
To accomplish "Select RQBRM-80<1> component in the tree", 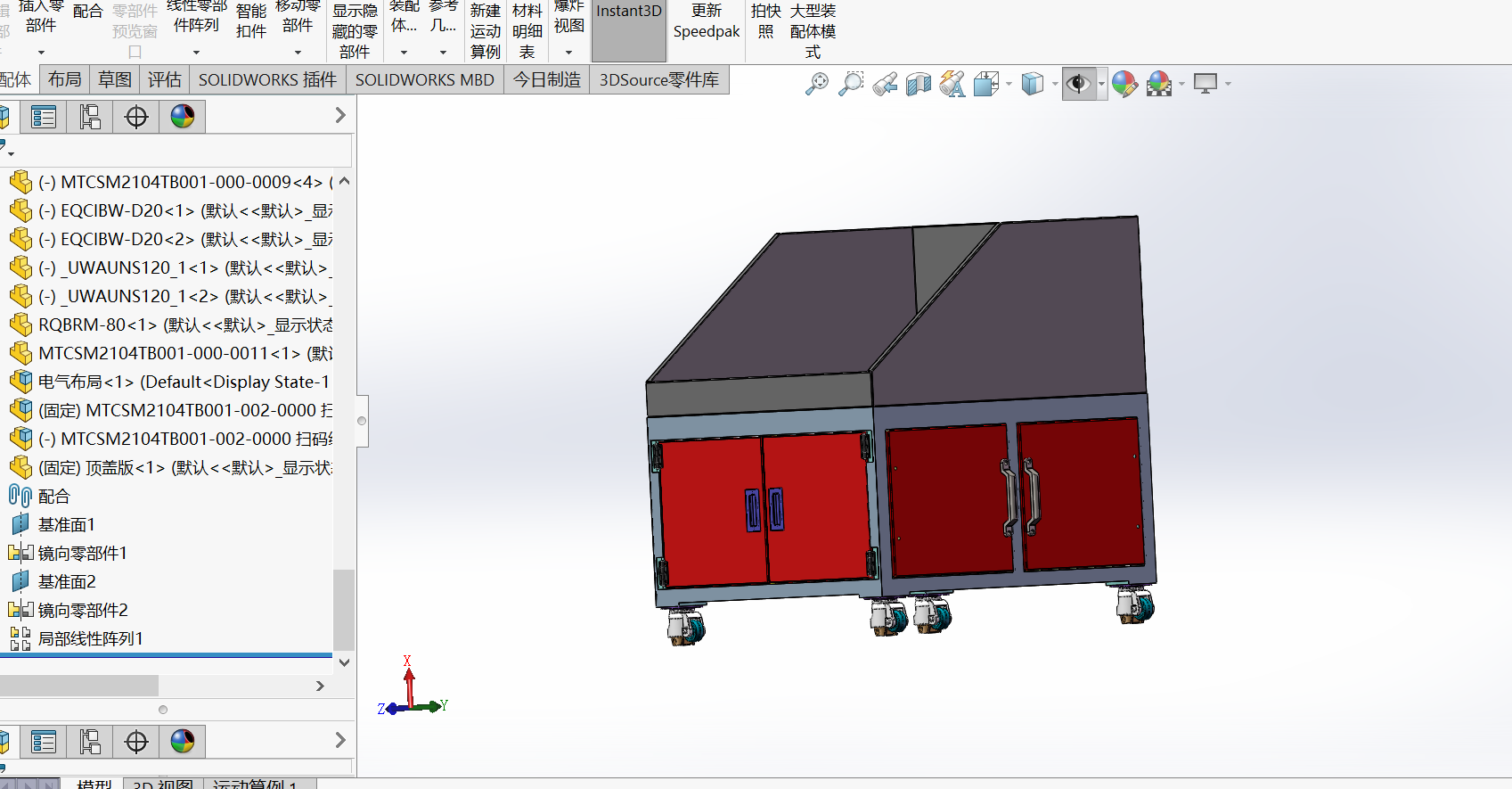I will 170,325.
